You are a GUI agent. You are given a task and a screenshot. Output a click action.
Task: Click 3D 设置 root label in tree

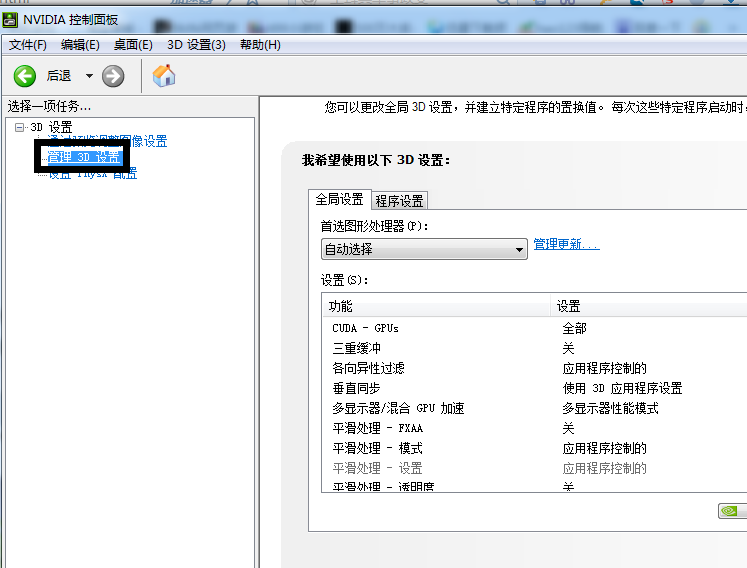click(51, 127)
